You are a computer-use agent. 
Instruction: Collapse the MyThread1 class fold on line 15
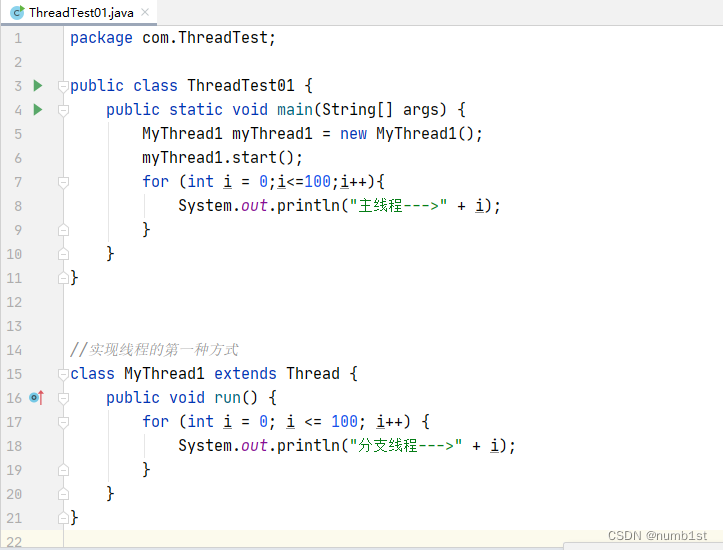pyautogui.click(x=63, y=374)
